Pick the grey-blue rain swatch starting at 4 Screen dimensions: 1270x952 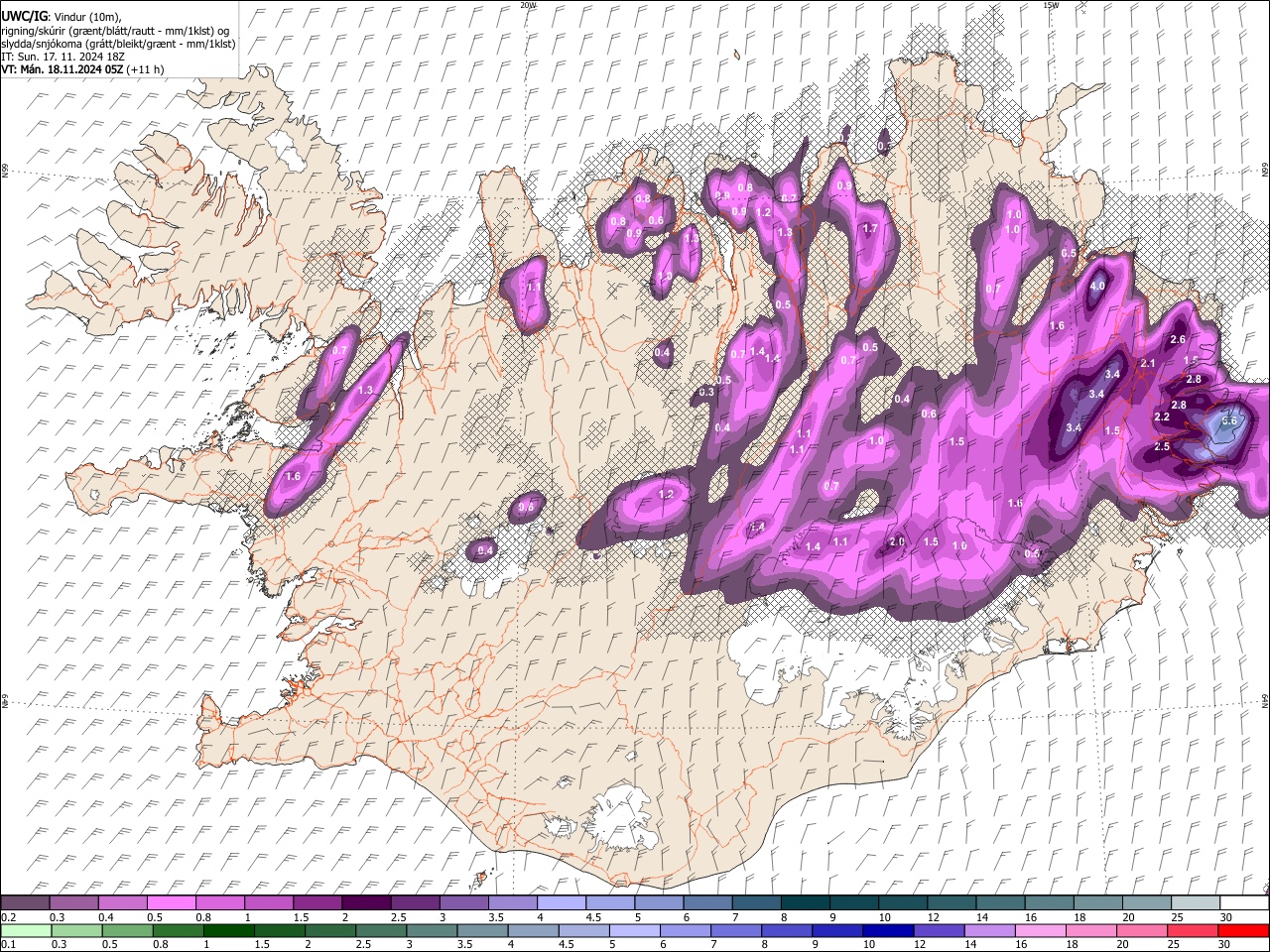coord(534,930)
